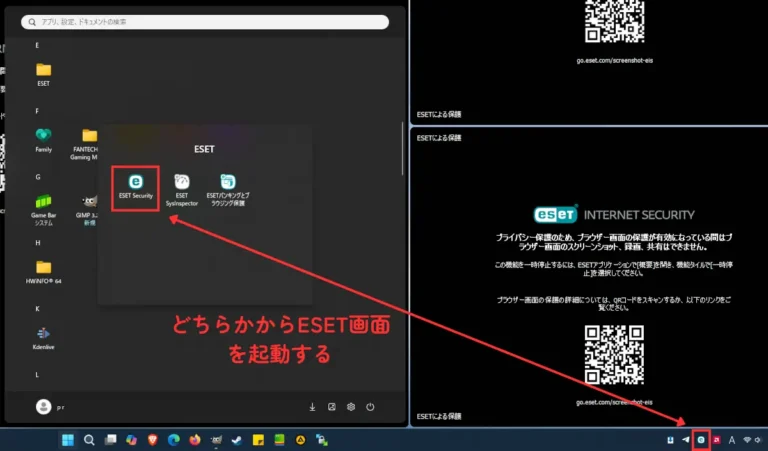Open the FANTECH Gaming folder
The height and width of the screenshot is (451, 768).
(x=86, y=144)
